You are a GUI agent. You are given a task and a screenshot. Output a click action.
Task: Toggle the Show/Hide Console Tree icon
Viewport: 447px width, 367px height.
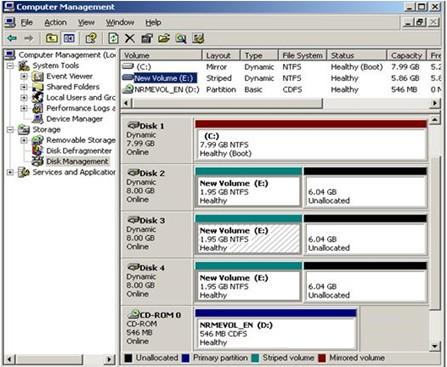click(69, 39)
